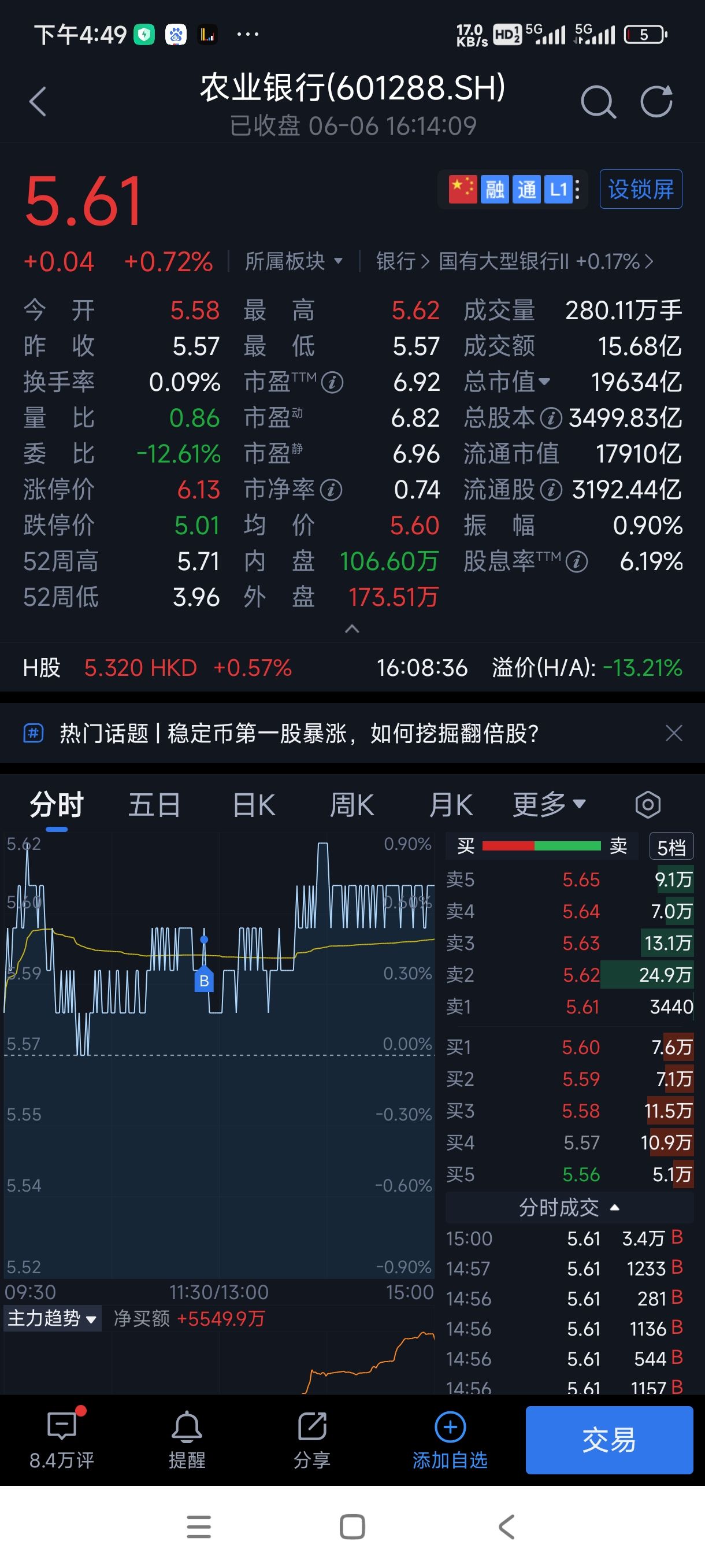Open info icon next to 市盈TTM

pos(332,383)
